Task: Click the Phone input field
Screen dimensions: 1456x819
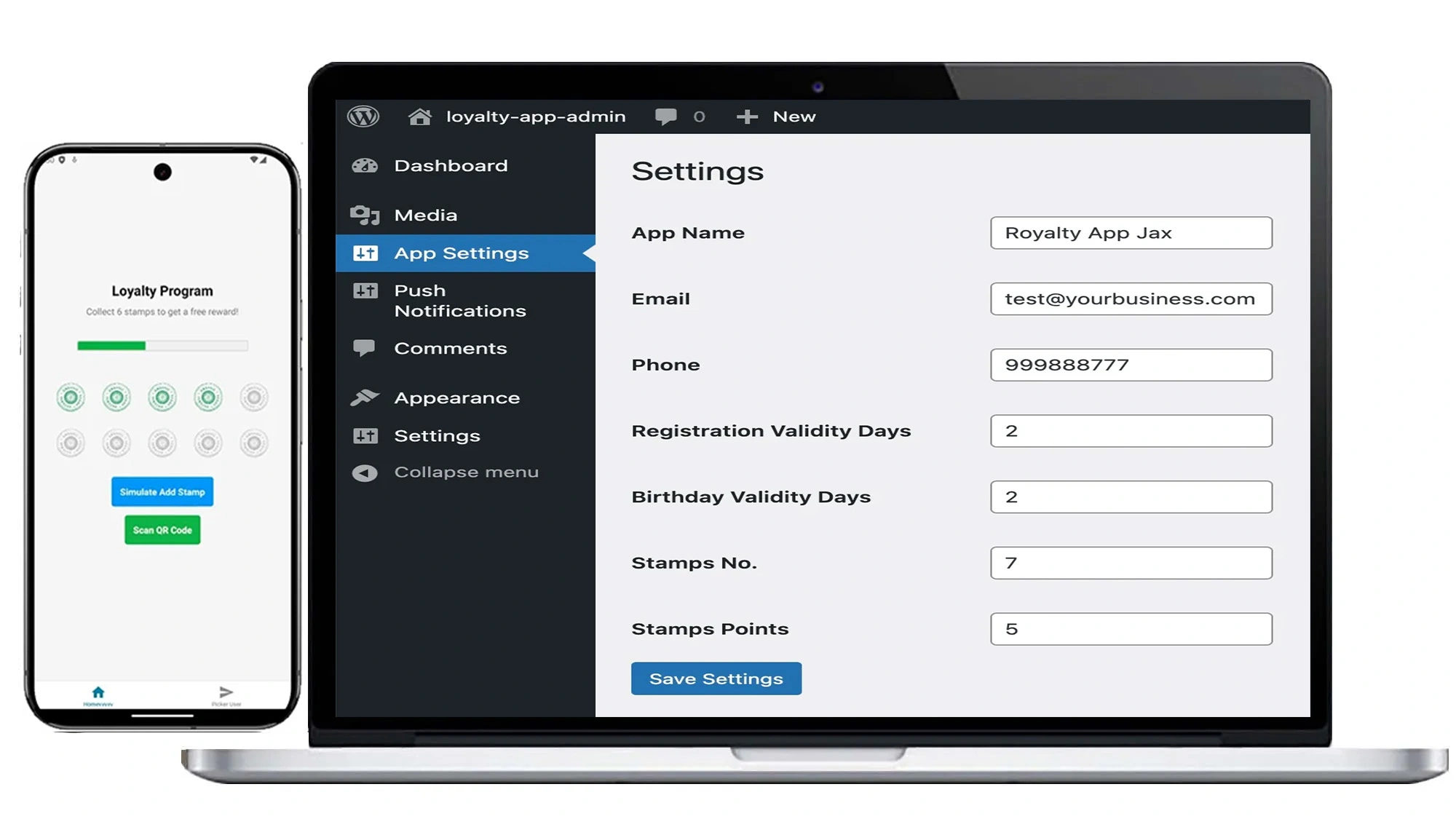Action: coord(1131,365)
